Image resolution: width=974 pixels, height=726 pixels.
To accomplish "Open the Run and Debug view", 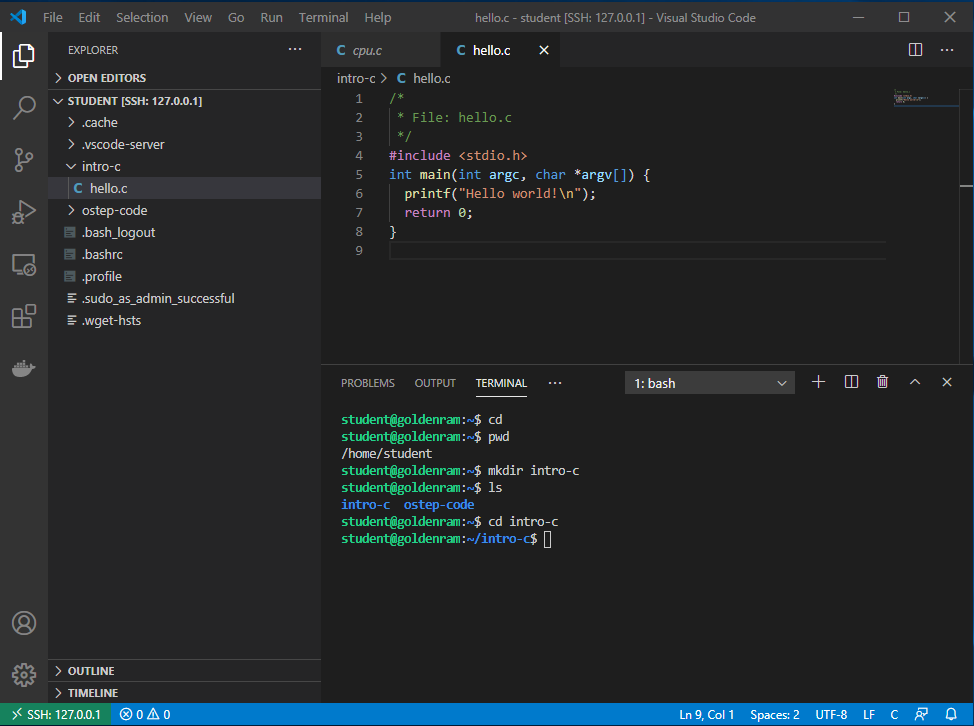I will click(x=24, y=212).
